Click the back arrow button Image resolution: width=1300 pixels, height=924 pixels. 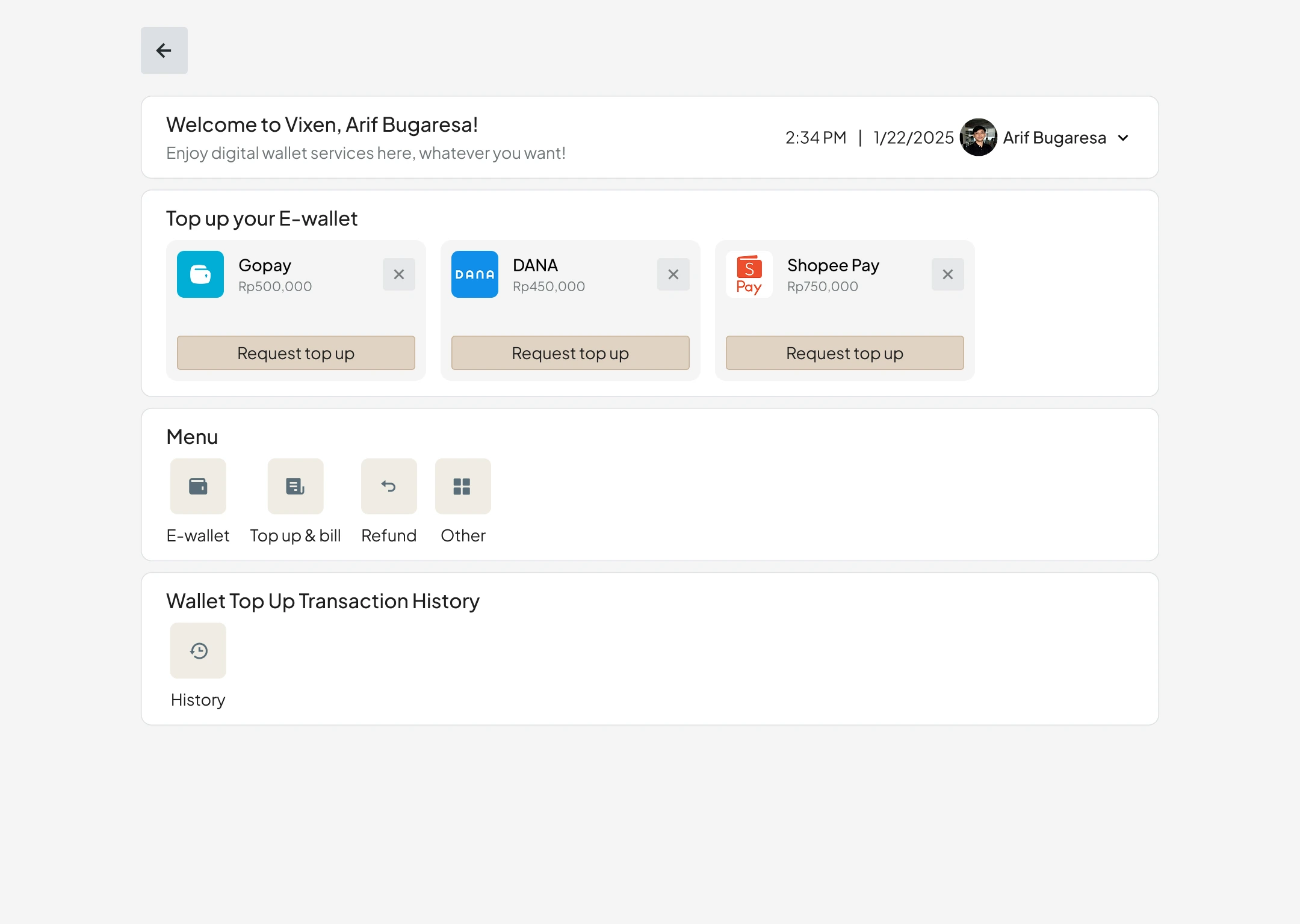point(164,51)
